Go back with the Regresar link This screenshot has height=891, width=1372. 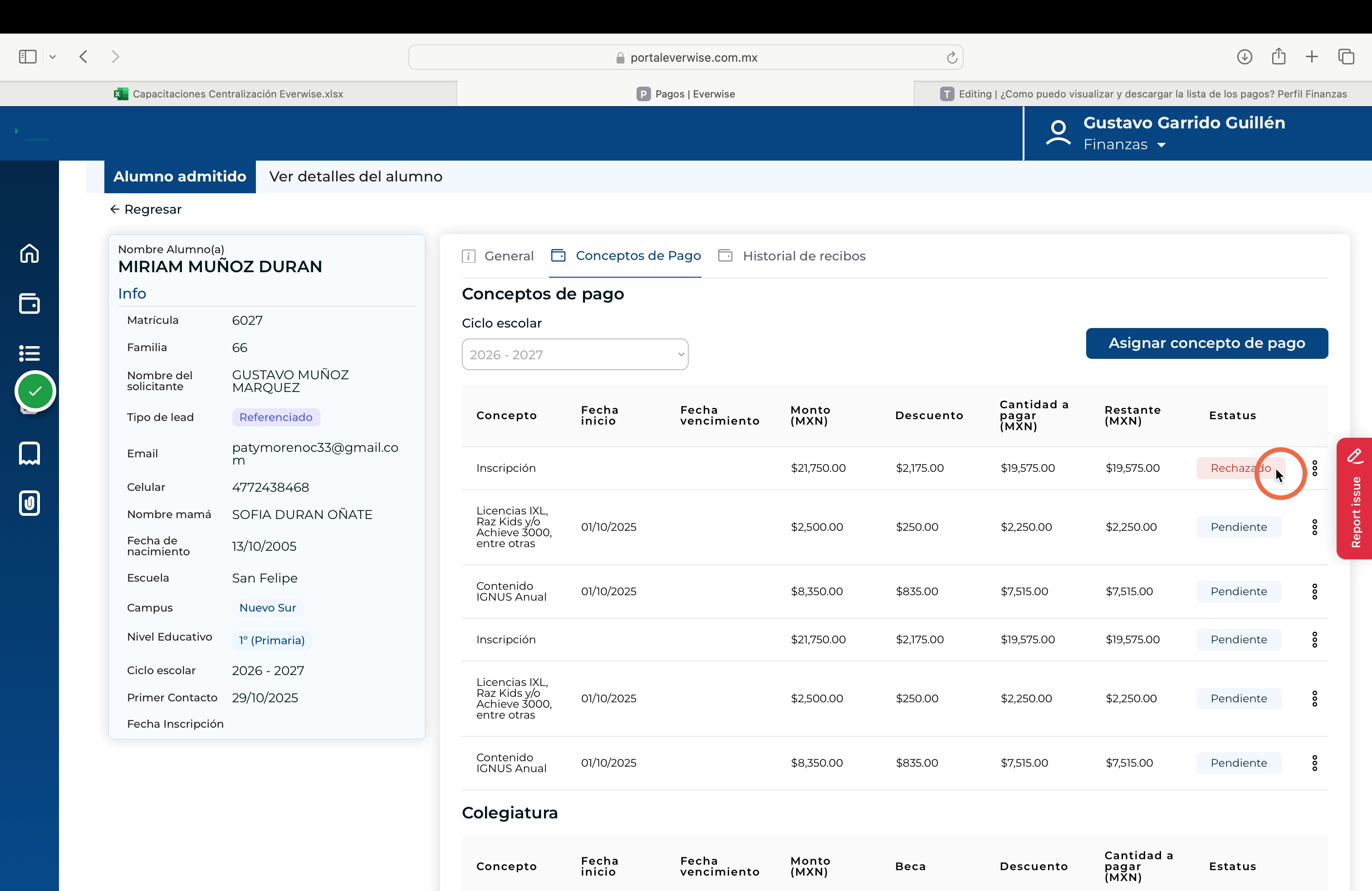point(146,209)
